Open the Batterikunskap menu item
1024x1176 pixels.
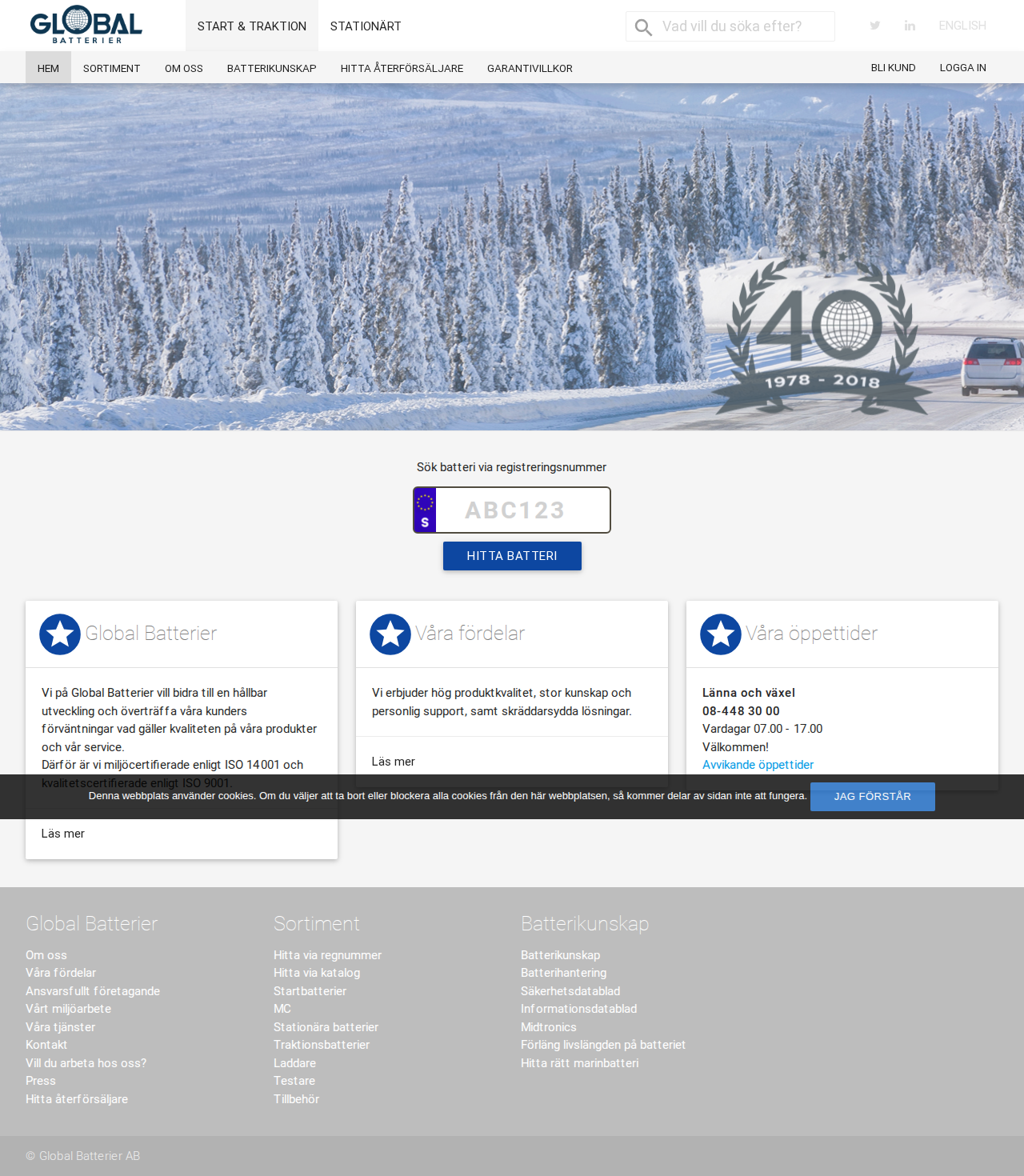pyautogui.click(x=272, y=68)
